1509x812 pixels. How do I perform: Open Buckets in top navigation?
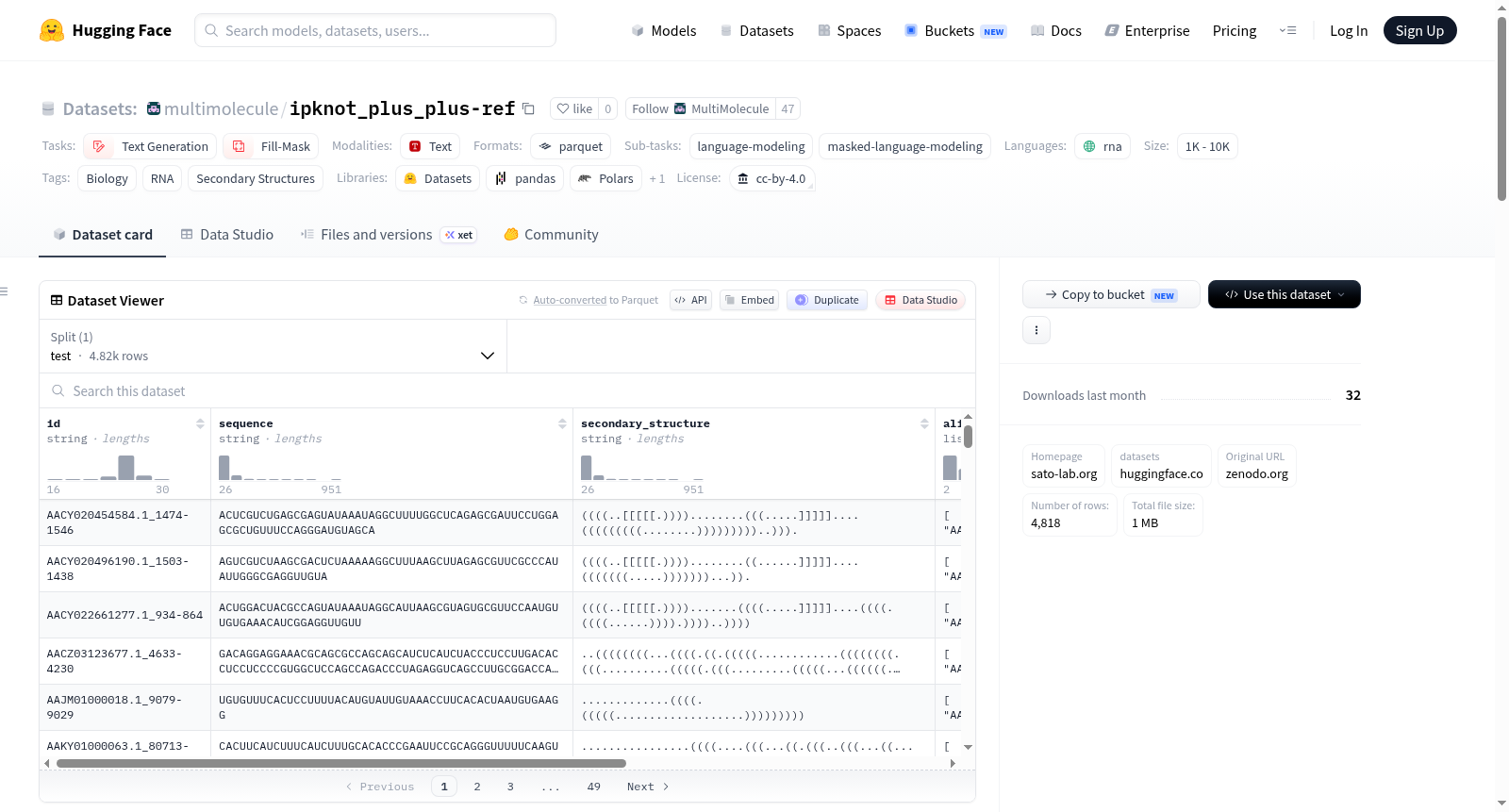[955, 30]
